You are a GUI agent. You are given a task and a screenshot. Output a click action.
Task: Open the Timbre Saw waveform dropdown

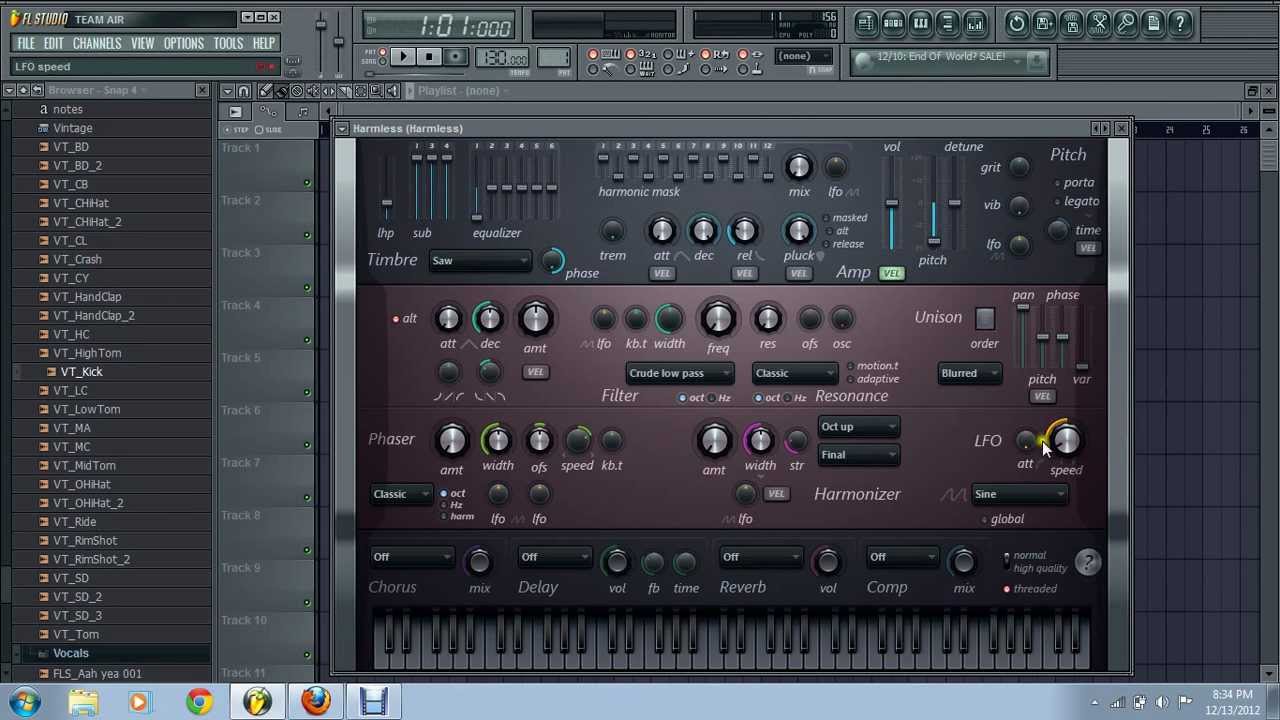[480, 261]
